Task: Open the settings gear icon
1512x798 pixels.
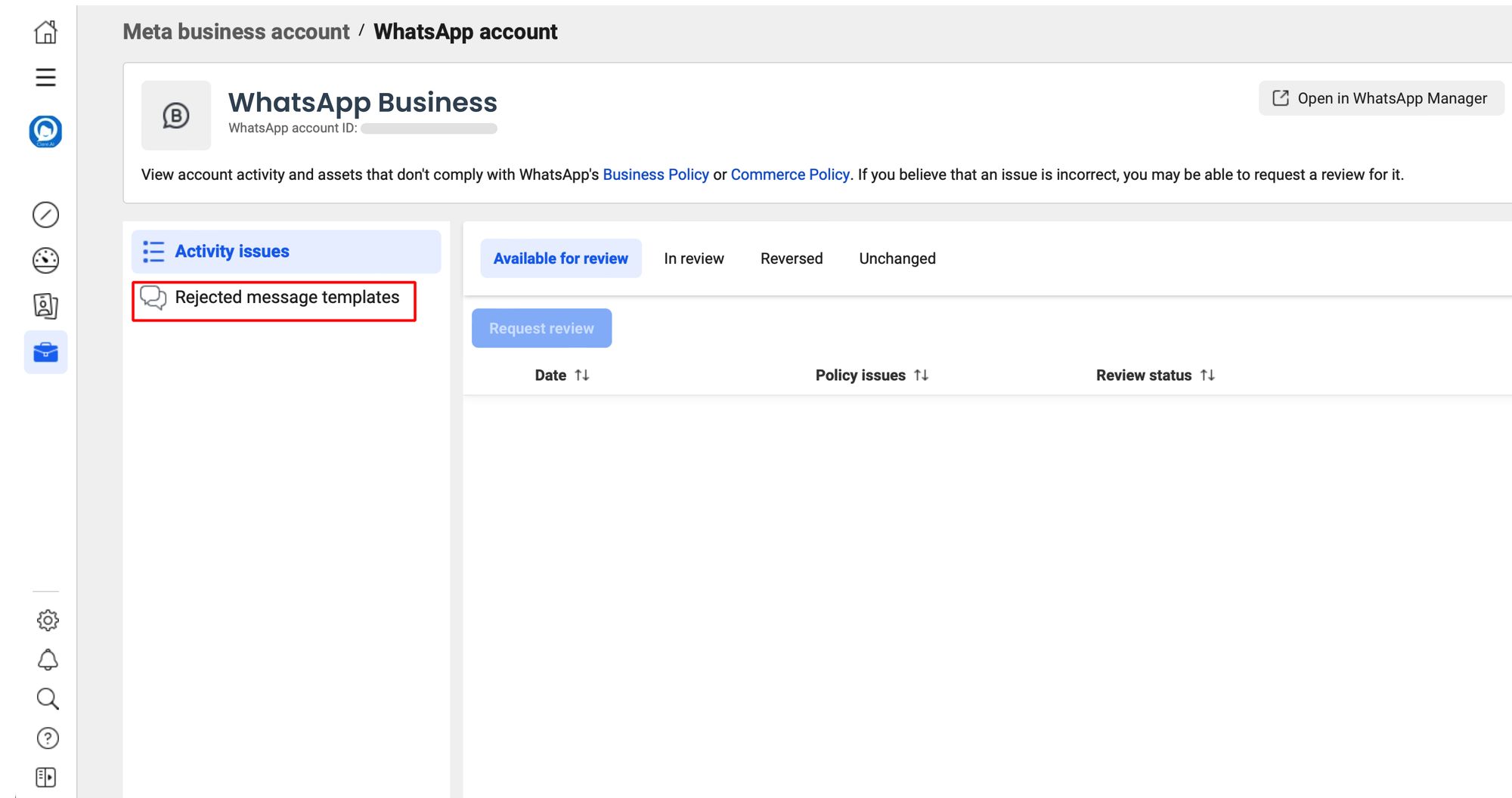Action: click(48, 620)
